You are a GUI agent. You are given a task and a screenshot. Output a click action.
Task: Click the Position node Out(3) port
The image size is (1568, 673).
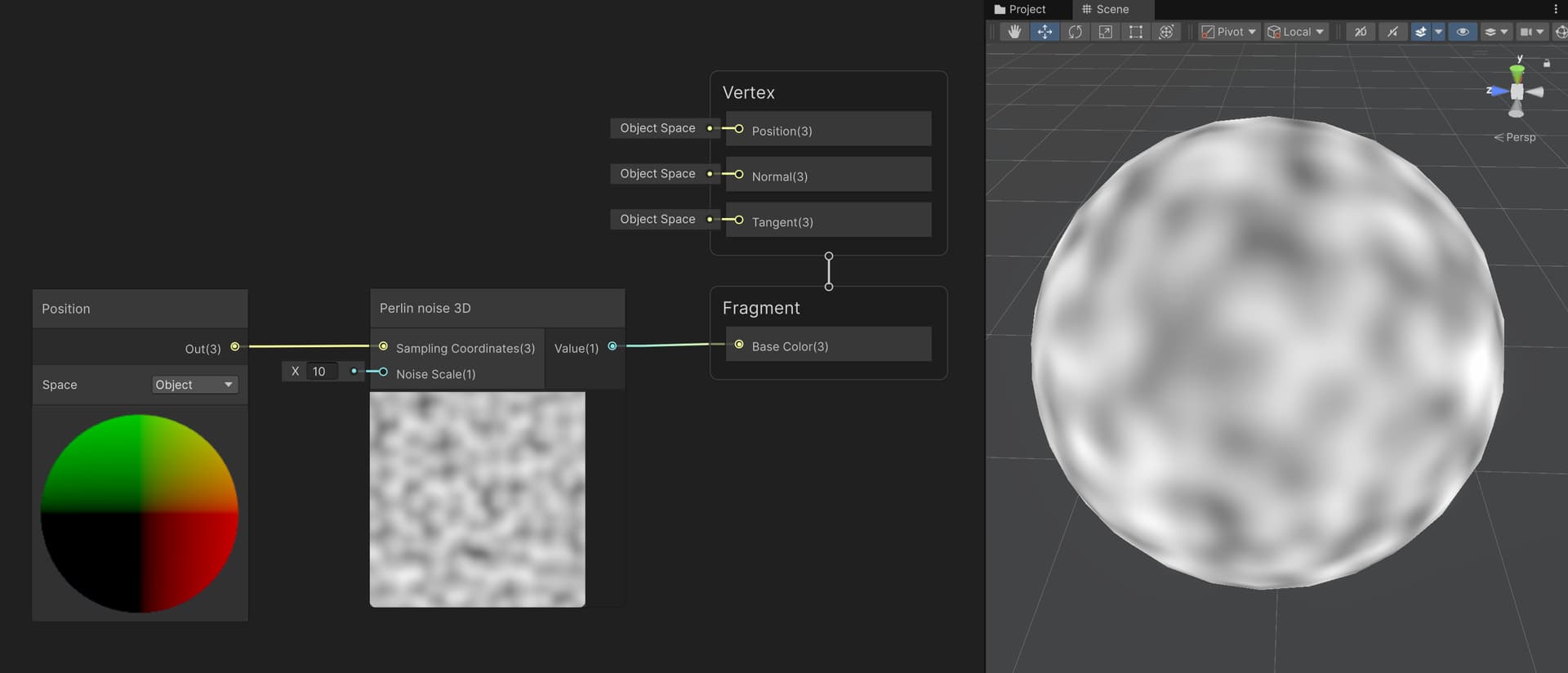pyautogui.click(x=235, y=347)
